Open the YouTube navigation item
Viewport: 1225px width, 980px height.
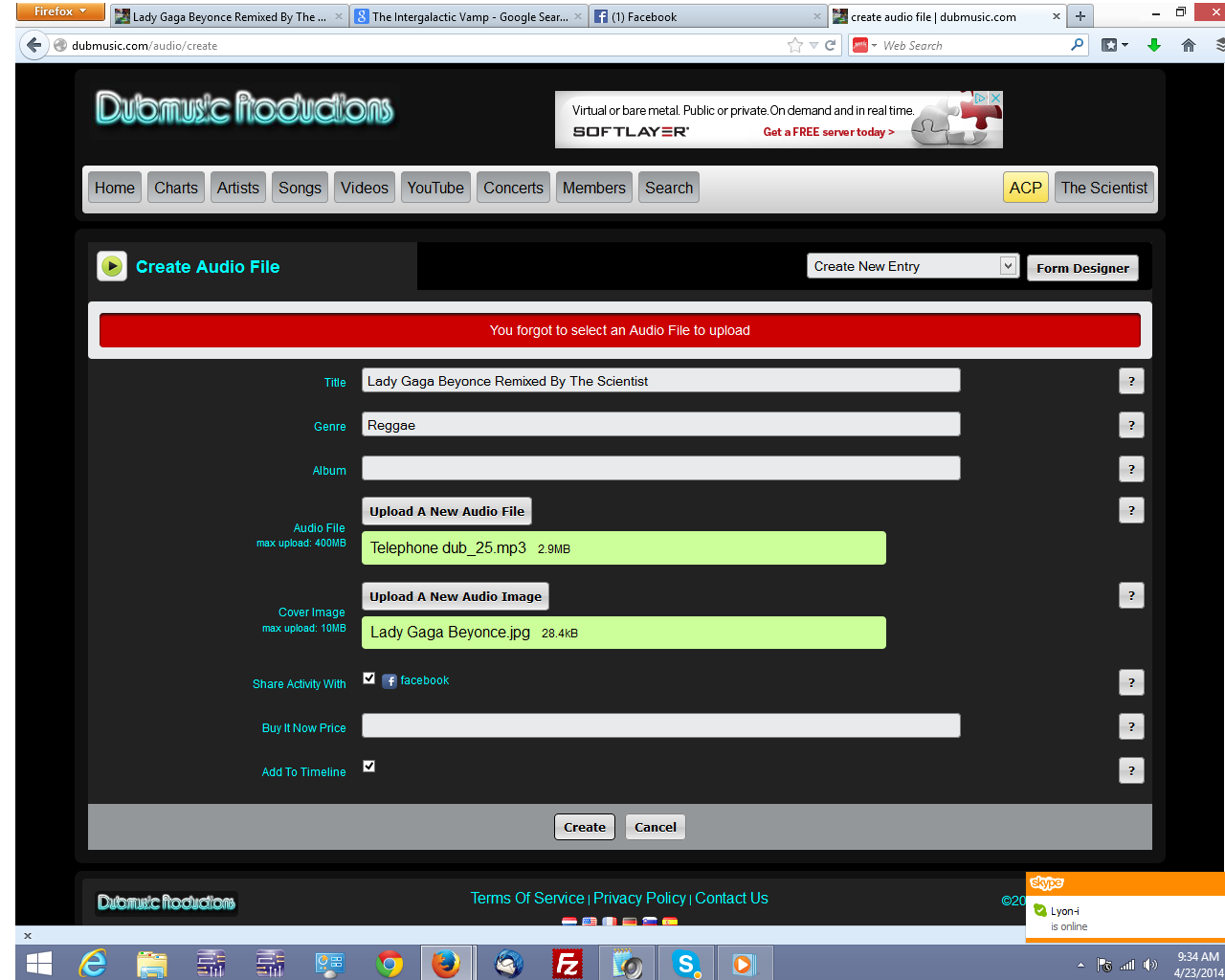435,188
